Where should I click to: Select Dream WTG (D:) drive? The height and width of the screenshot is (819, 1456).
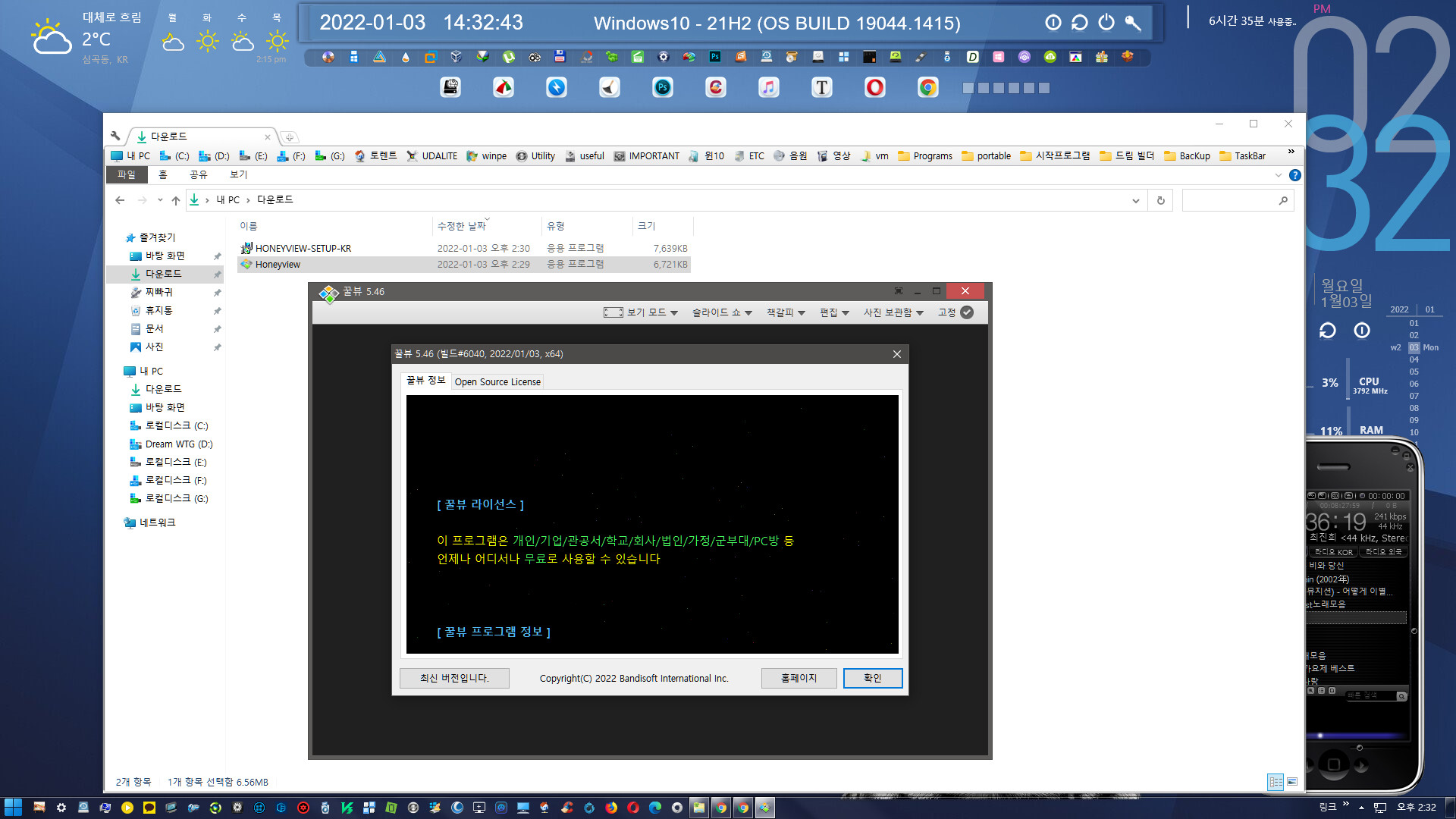pyautogui.click(x=178, y=444)
